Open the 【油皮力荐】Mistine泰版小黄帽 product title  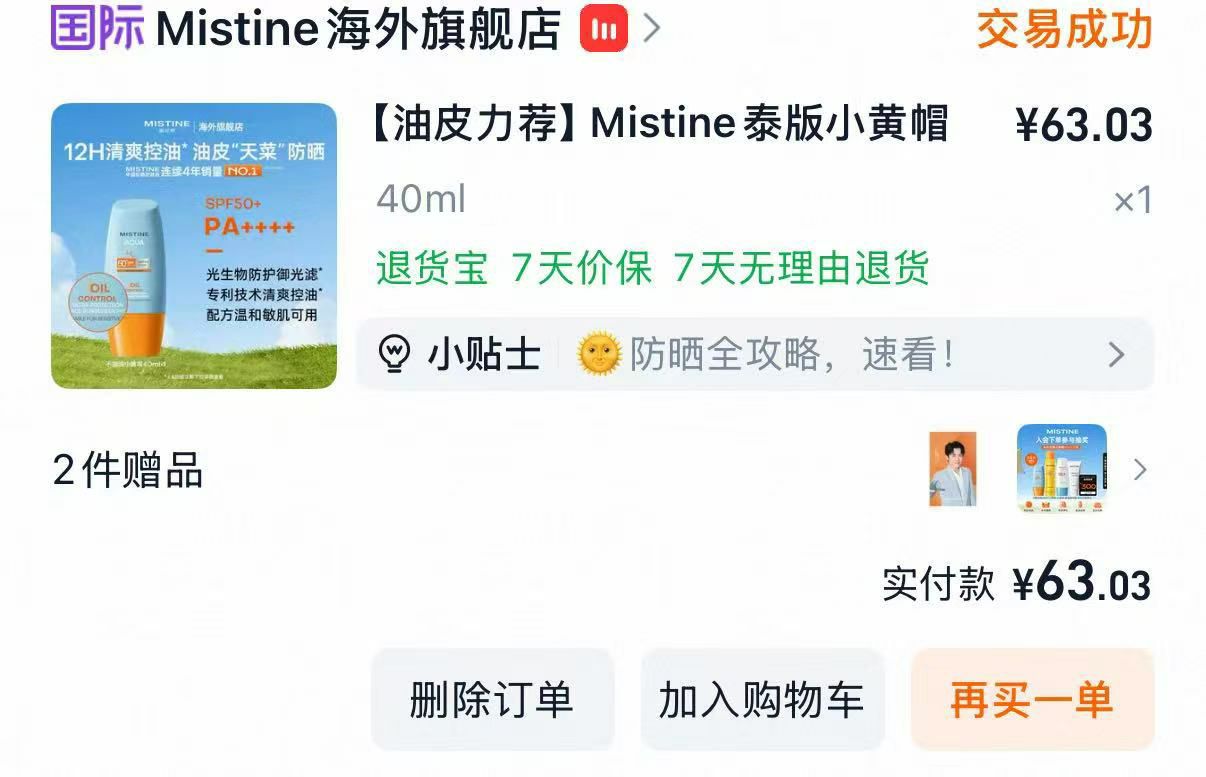pos(659,124)
